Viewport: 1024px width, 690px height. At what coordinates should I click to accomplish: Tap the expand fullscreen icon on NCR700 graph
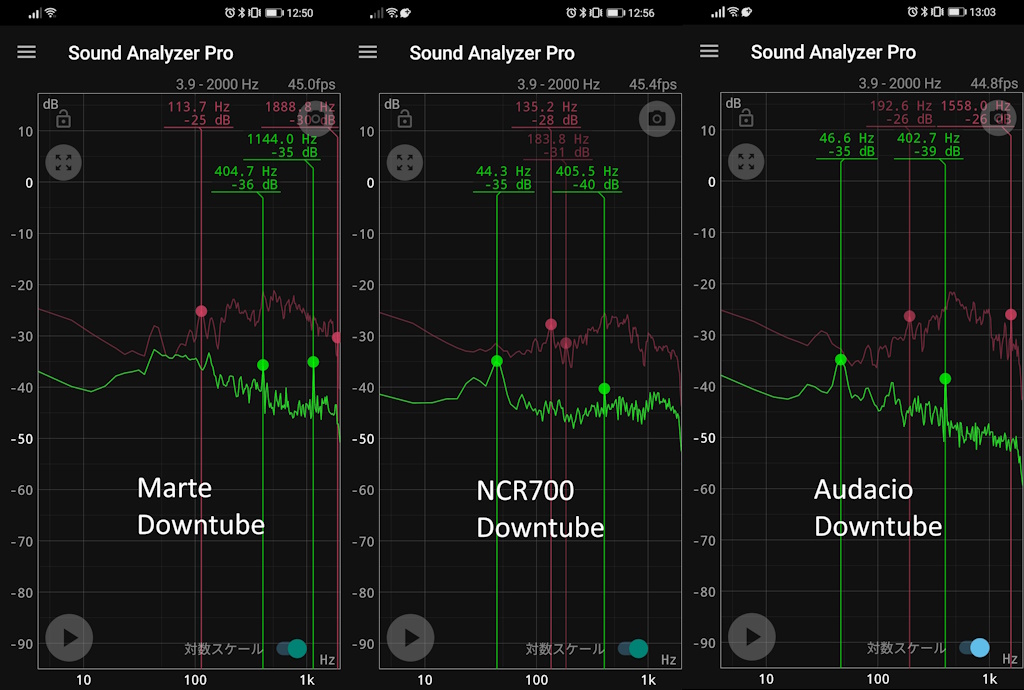405,162
